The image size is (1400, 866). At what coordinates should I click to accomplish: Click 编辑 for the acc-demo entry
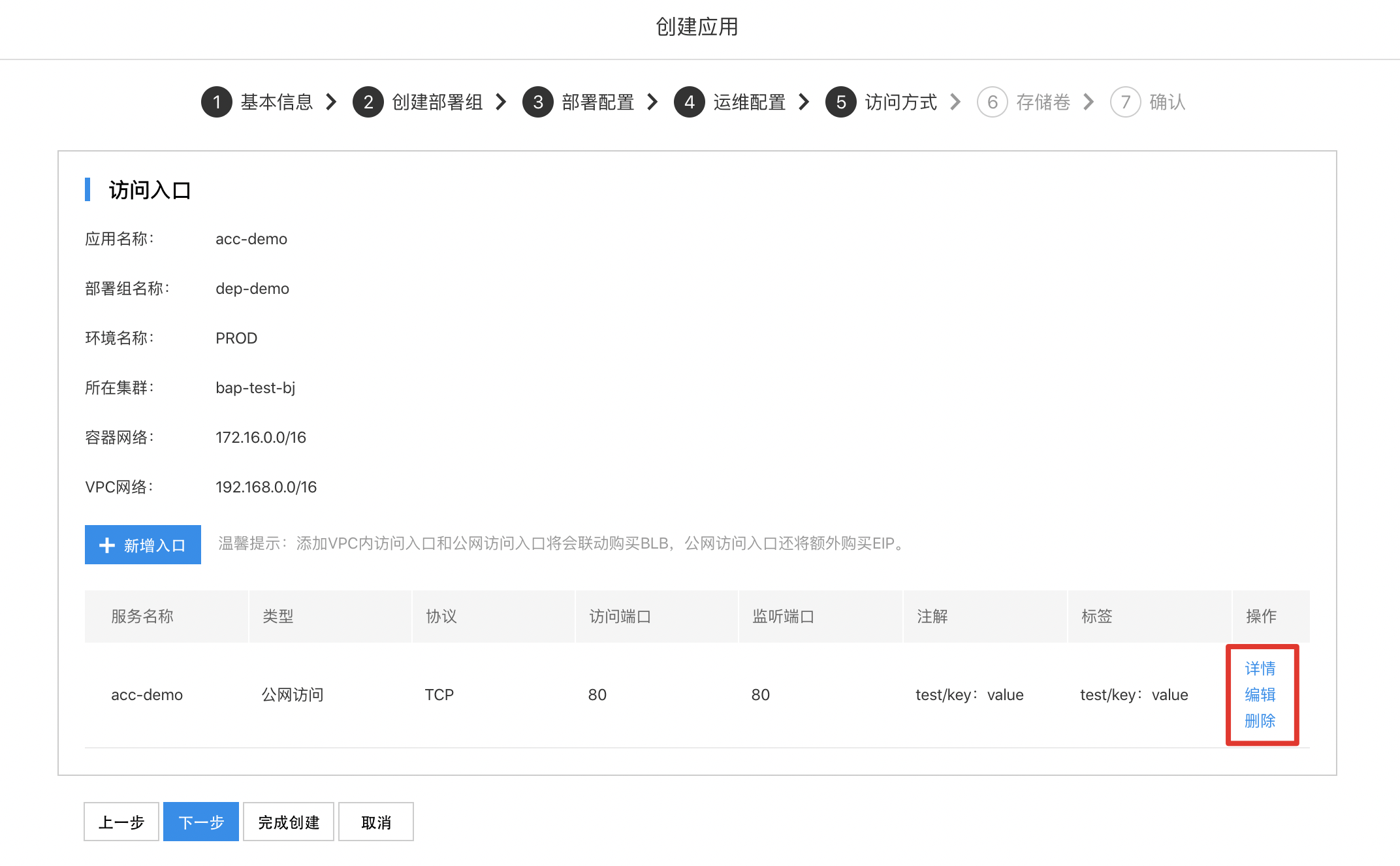(x=1260, y=695)
